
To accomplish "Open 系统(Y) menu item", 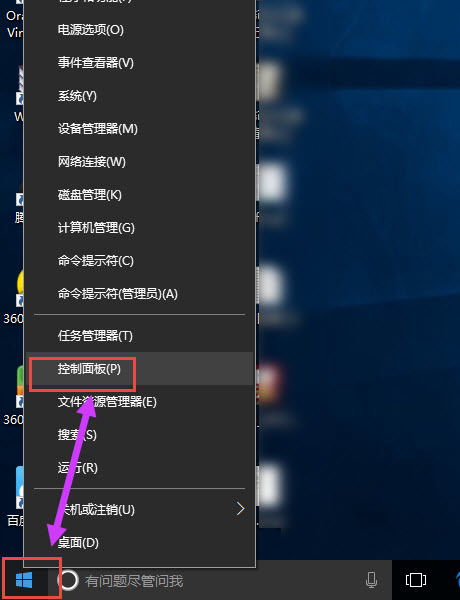I will point(139,96).
